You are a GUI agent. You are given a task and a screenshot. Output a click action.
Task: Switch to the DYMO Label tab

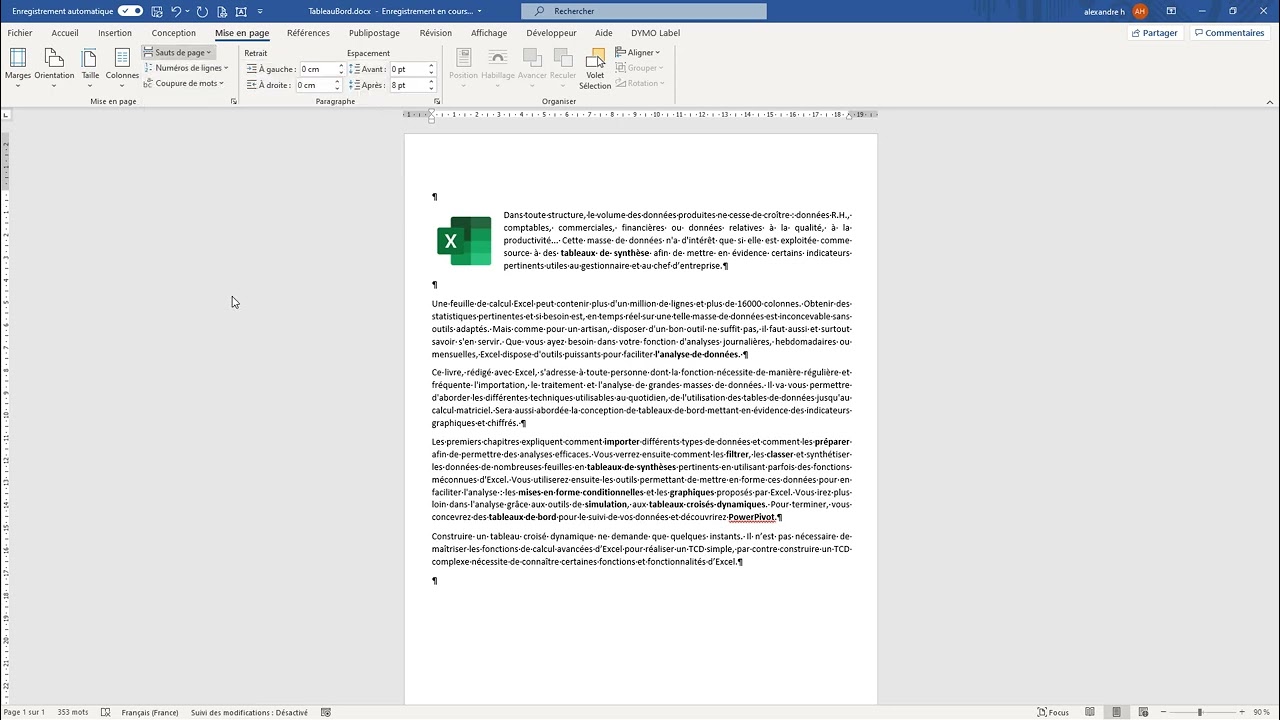coord(655,33)
